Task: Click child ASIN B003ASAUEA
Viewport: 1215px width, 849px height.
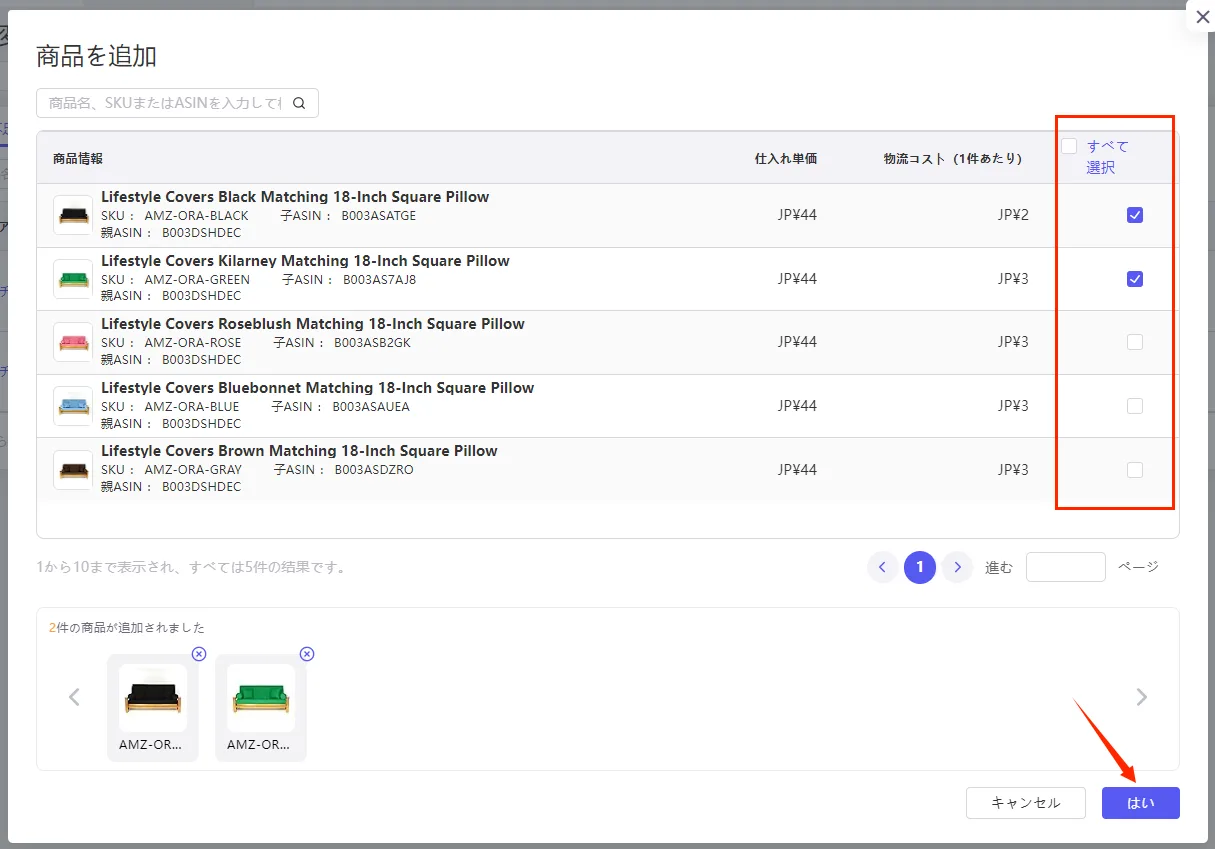Action: [371, 407]
